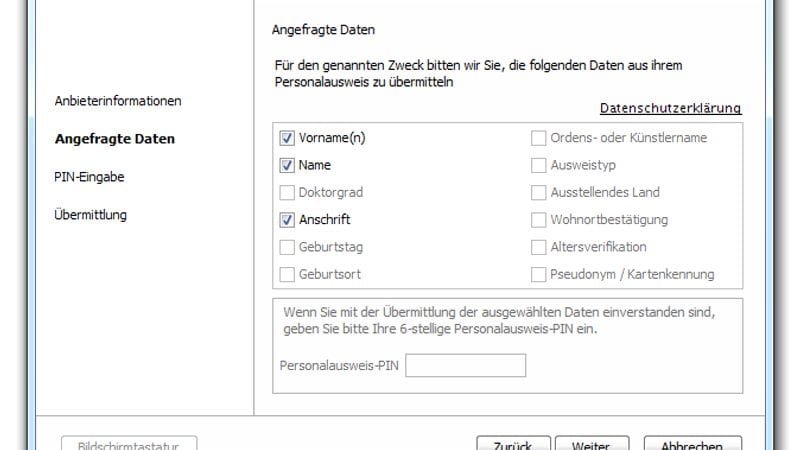This screenshot has width=800, height=450.
Task: Uncheck the Vorname(n) checkbox
Action: point(288,138)
